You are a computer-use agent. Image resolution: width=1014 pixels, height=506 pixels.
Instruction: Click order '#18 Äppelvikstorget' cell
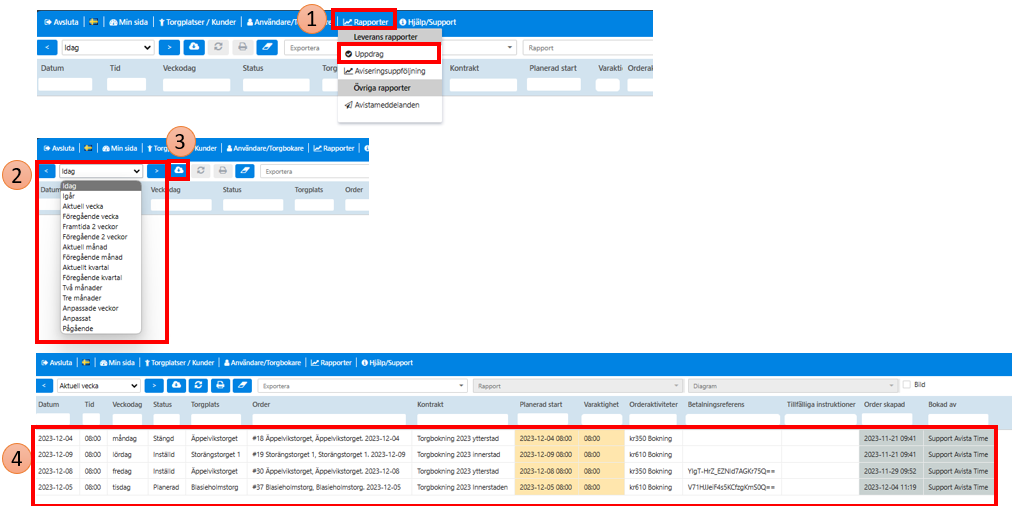click(x=329, y=437)
